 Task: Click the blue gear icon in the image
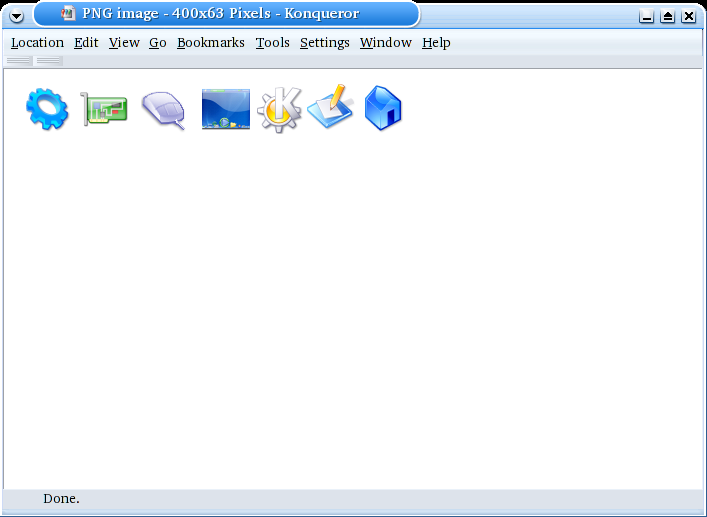click(x=47, y=109)
